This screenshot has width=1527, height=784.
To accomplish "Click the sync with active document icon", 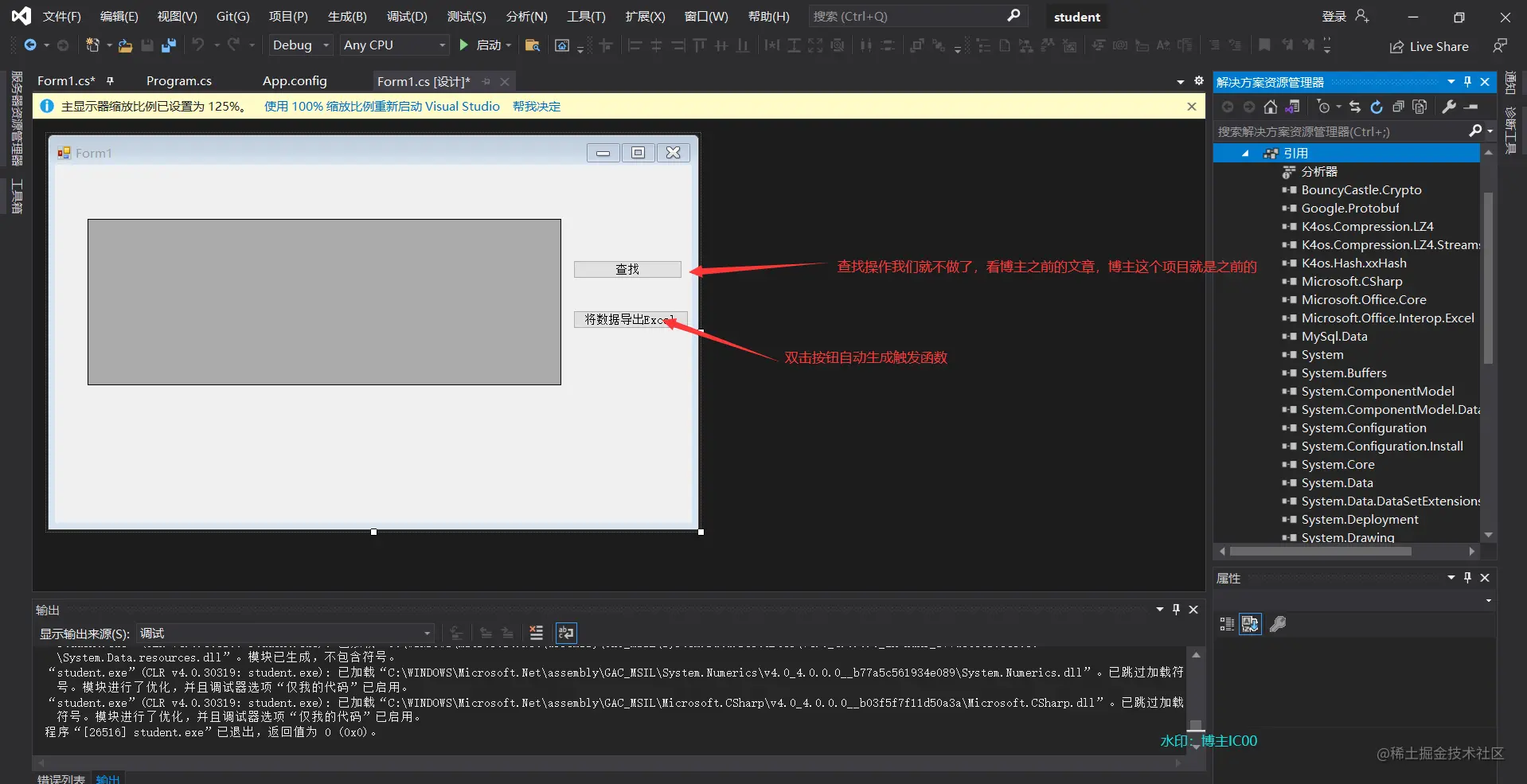I will (1355, 107).
